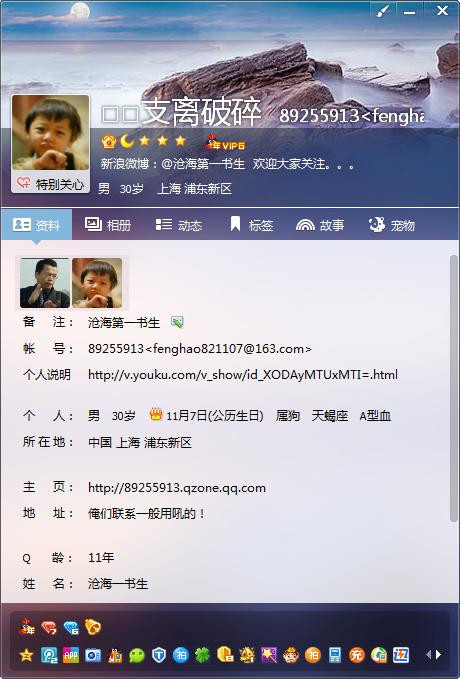Click the green four-leaf clover icon
The image size is (460, 679).
[203, 655]
